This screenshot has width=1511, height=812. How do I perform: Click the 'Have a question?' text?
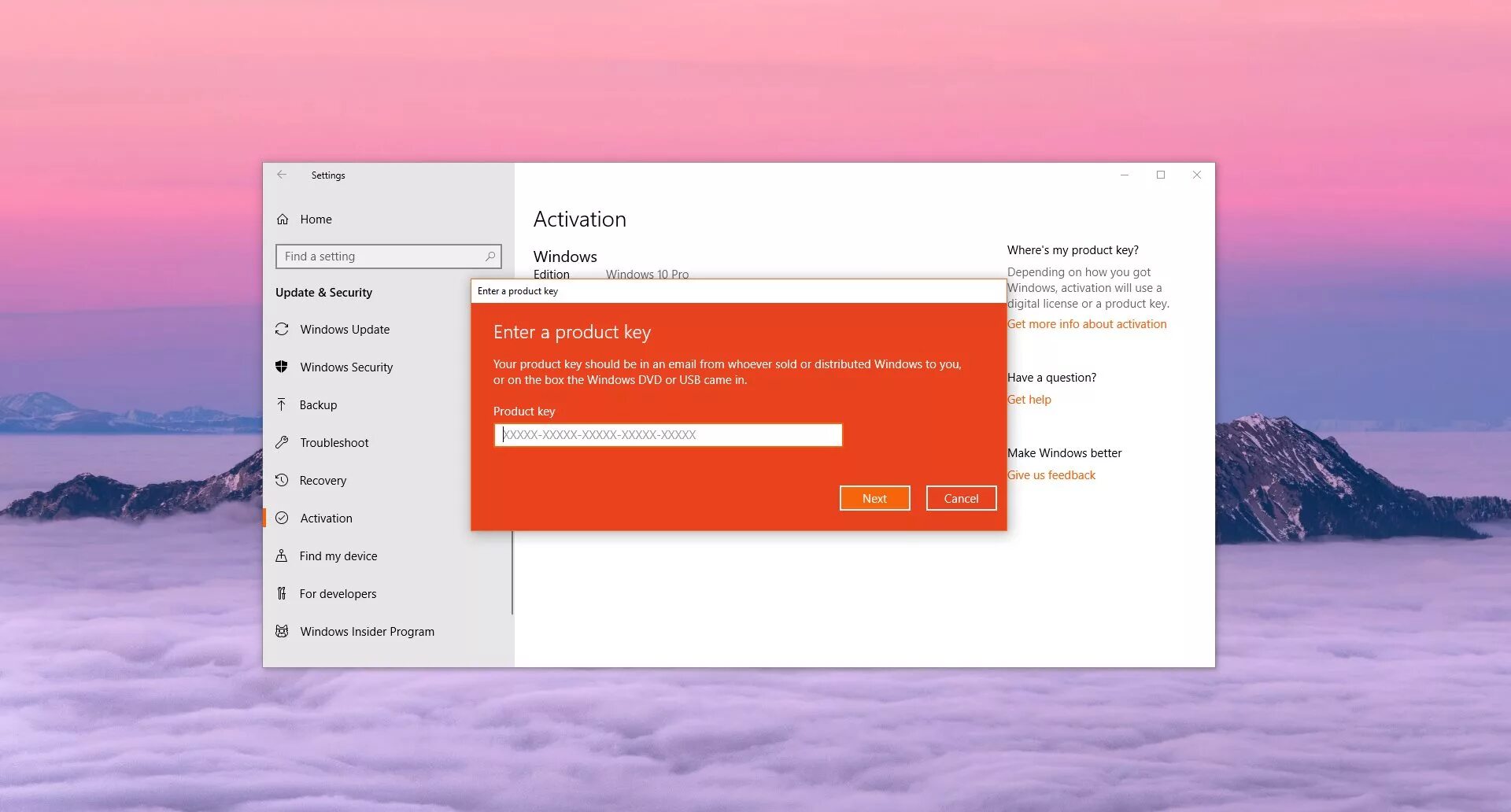point(1051,378)
